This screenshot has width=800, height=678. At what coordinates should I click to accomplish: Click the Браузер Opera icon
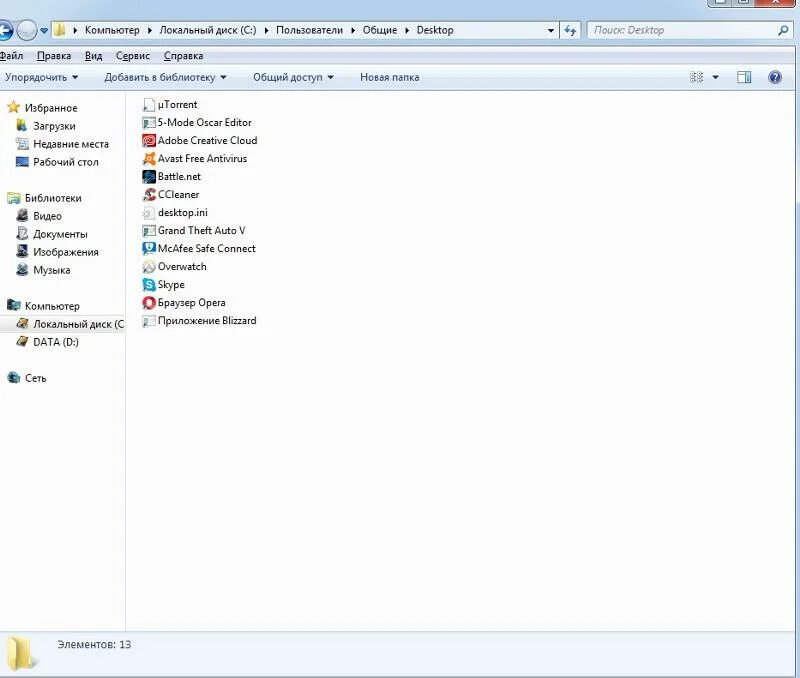148,303
